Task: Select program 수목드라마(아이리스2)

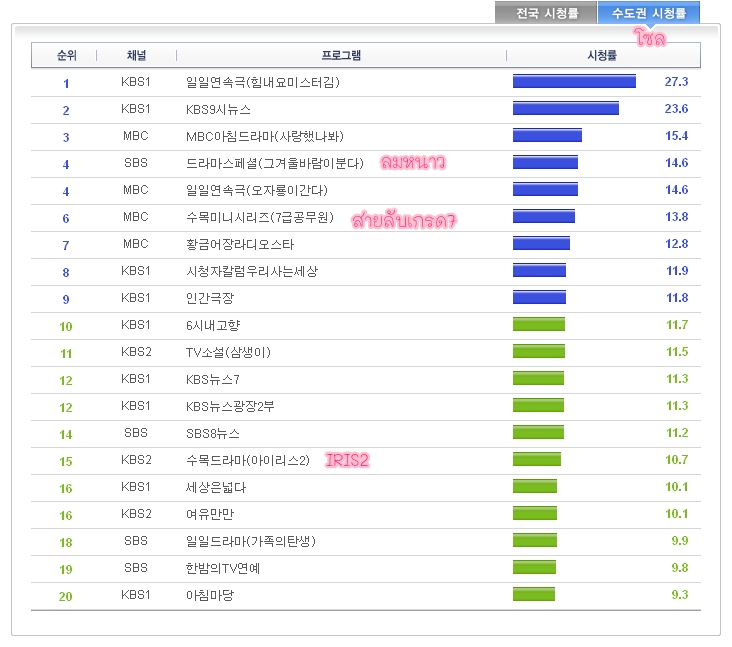Action: [x=248, y=461]
